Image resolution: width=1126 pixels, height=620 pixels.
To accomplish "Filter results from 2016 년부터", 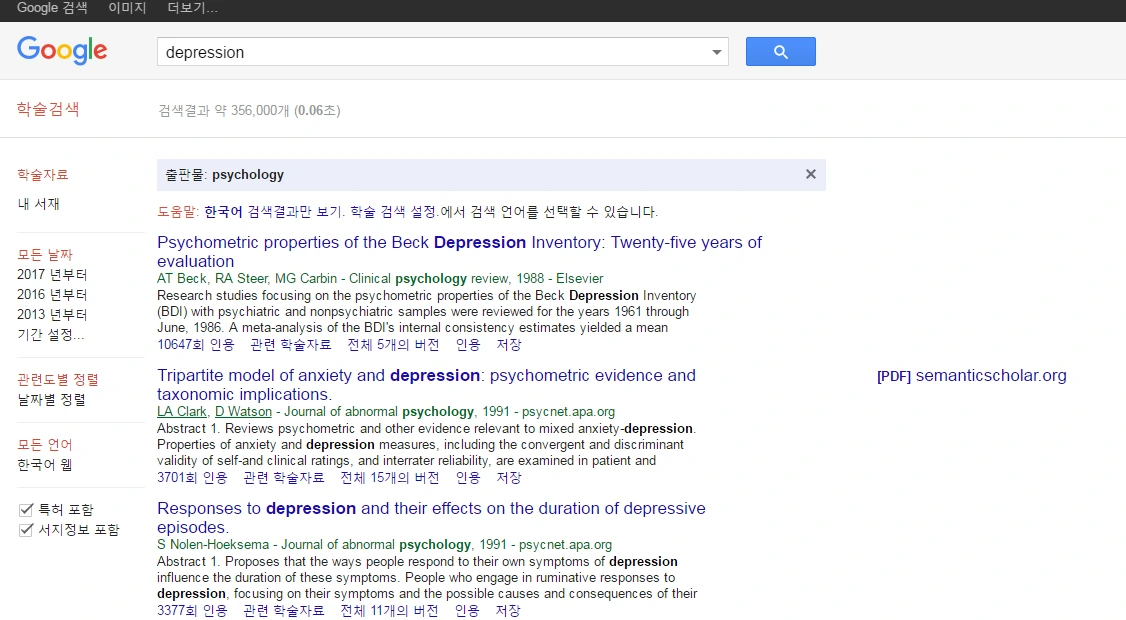I will click(x=52, y=295).
